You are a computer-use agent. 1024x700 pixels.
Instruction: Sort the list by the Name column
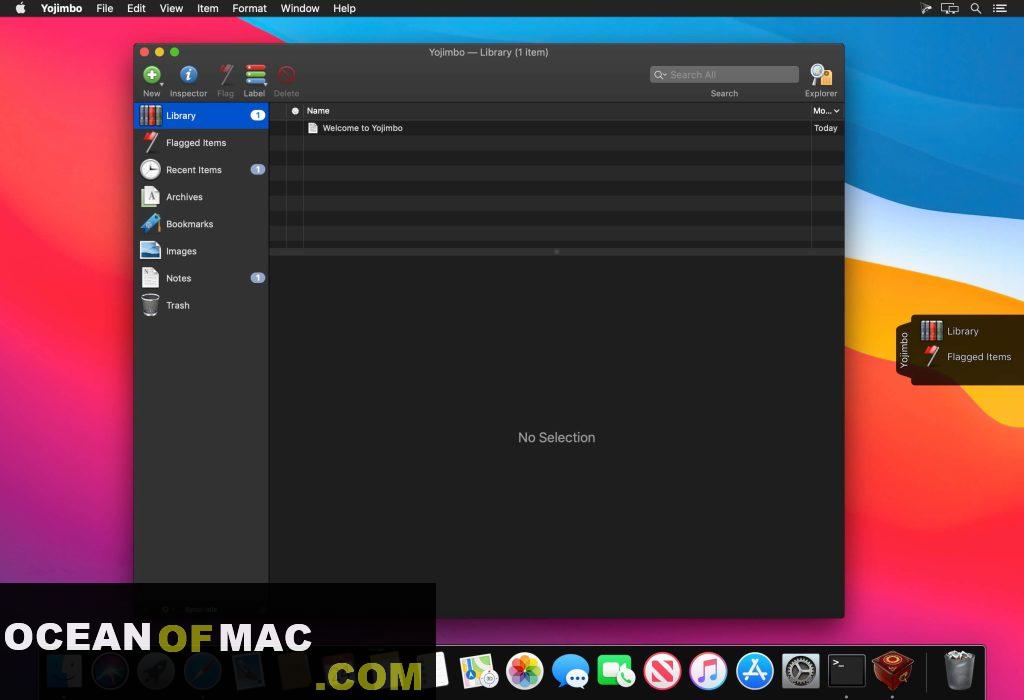[x=556, y=111]
